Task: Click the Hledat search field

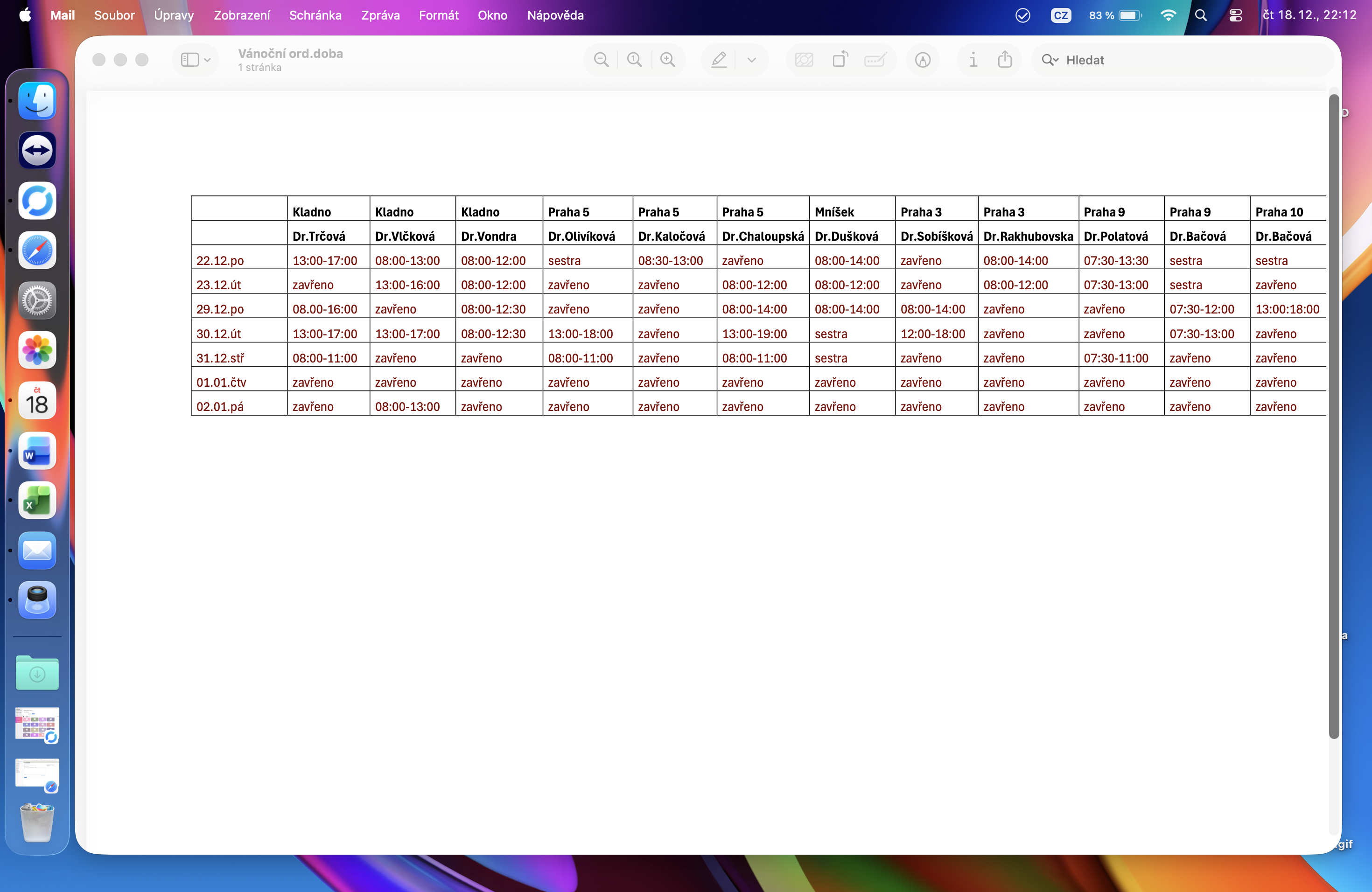Action: pos(1182,60)
